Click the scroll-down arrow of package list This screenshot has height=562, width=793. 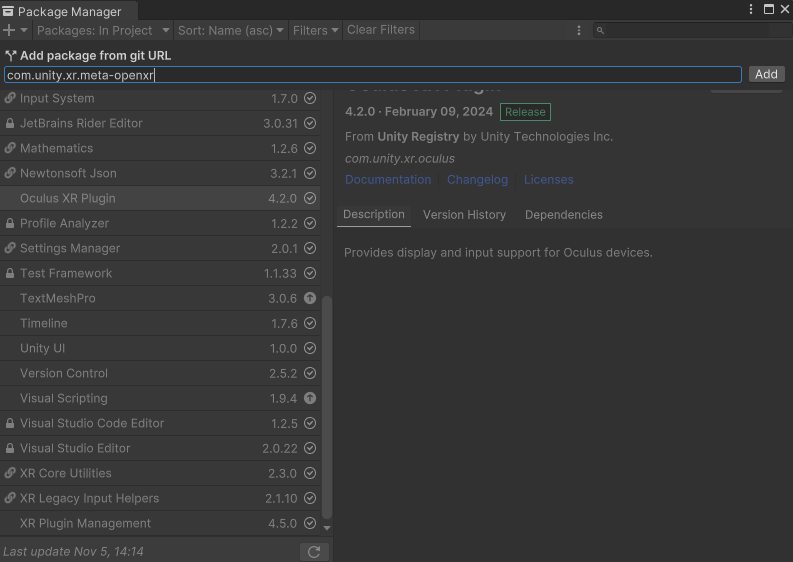327,528
